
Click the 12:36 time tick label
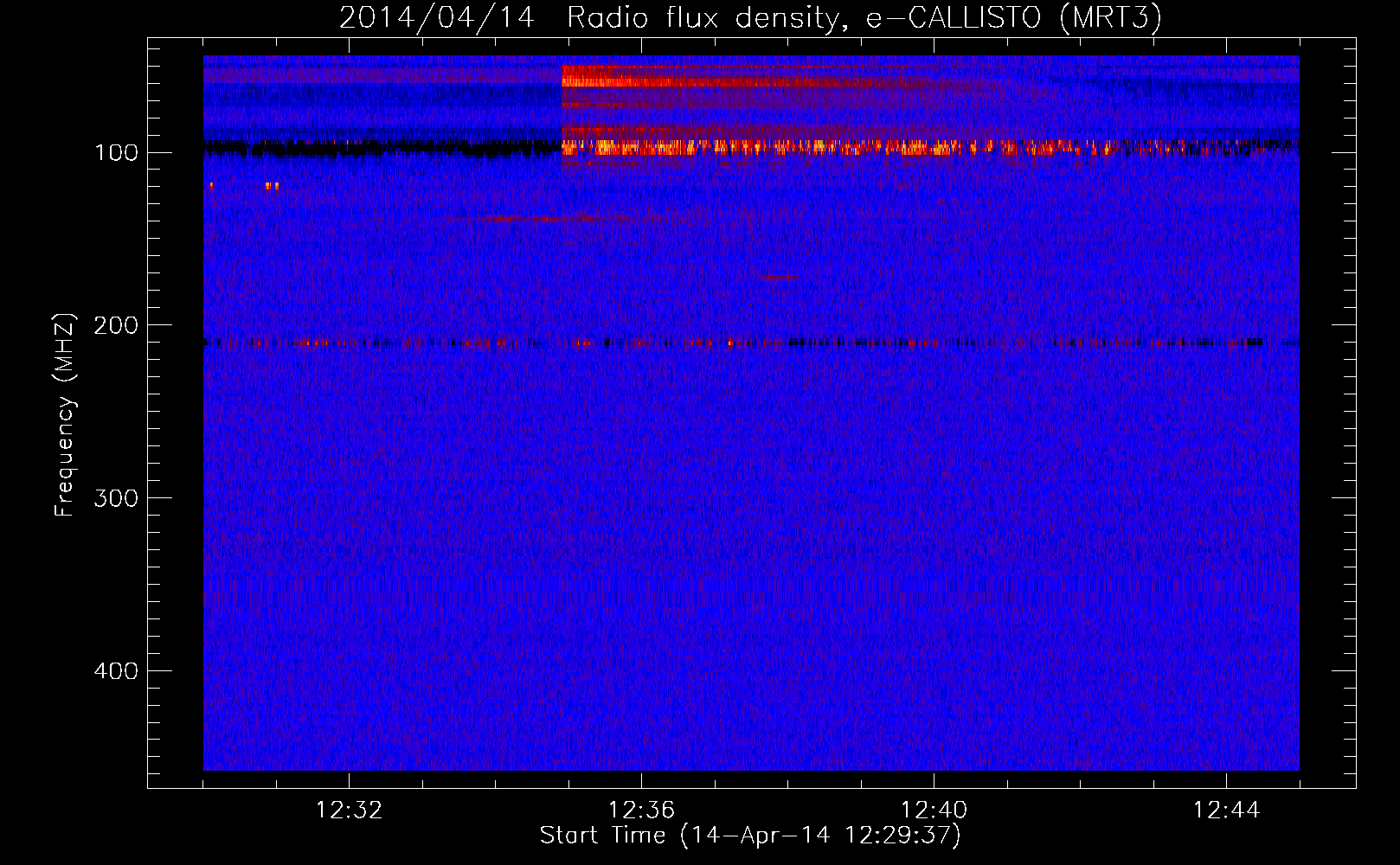641,811
